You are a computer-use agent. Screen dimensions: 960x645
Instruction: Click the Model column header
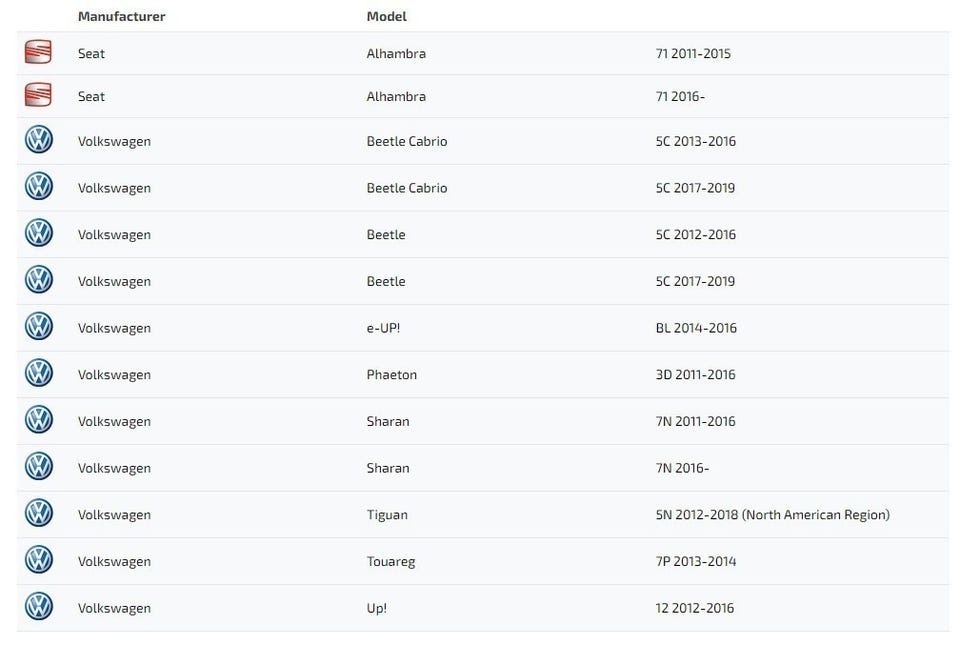(386, 16)
